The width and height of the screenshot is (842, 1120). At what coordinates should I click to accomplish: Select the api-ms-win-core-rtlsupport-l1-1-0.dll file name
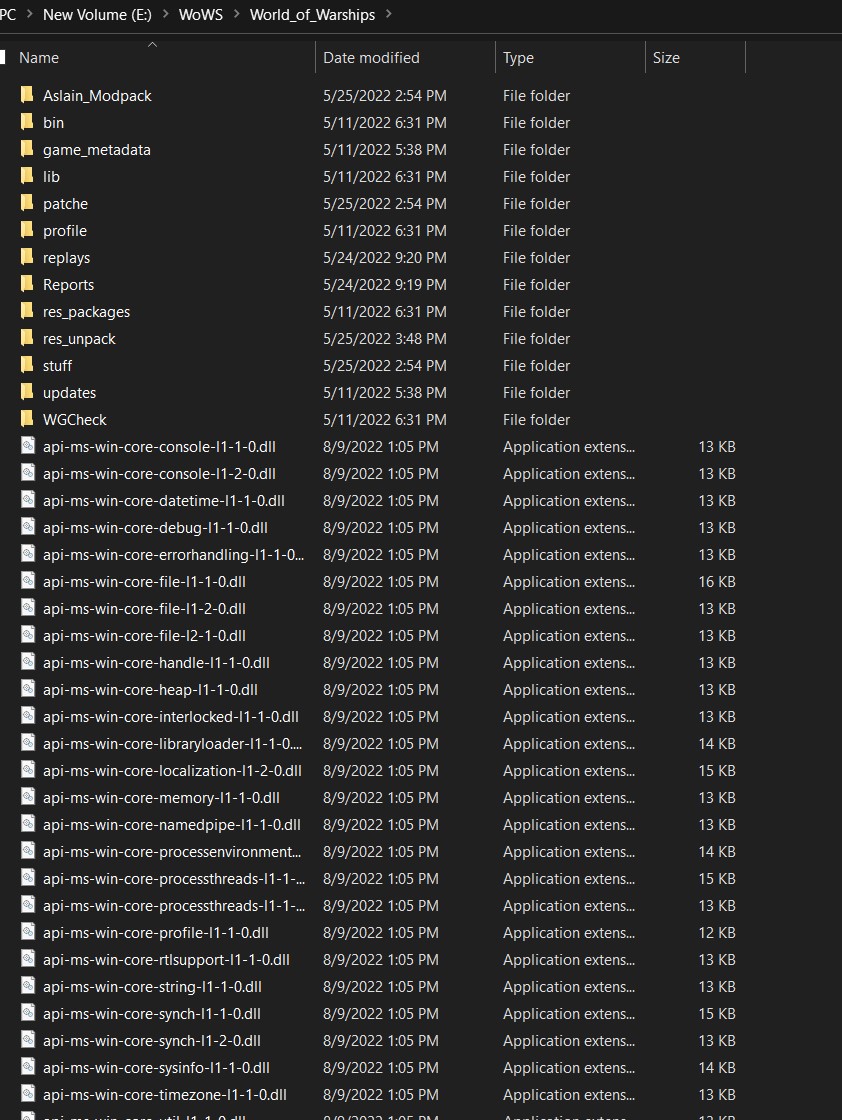[166, 959]
